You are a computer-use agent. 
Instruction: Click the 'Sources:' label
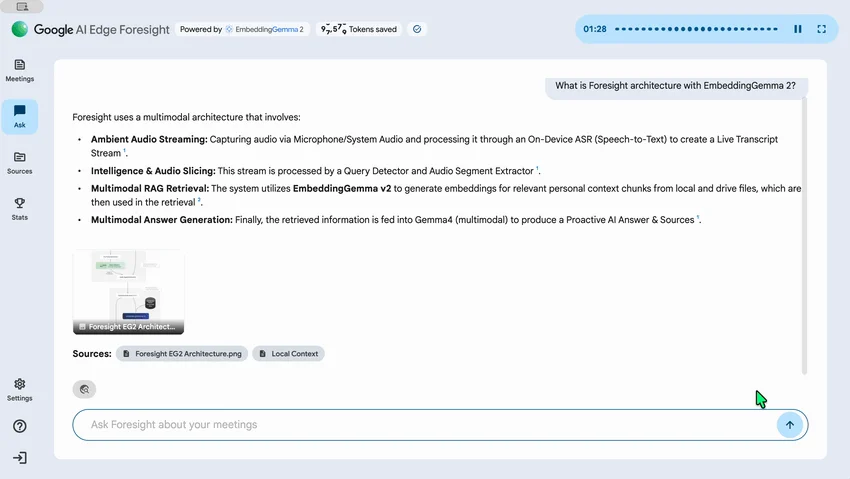point(92,354)
